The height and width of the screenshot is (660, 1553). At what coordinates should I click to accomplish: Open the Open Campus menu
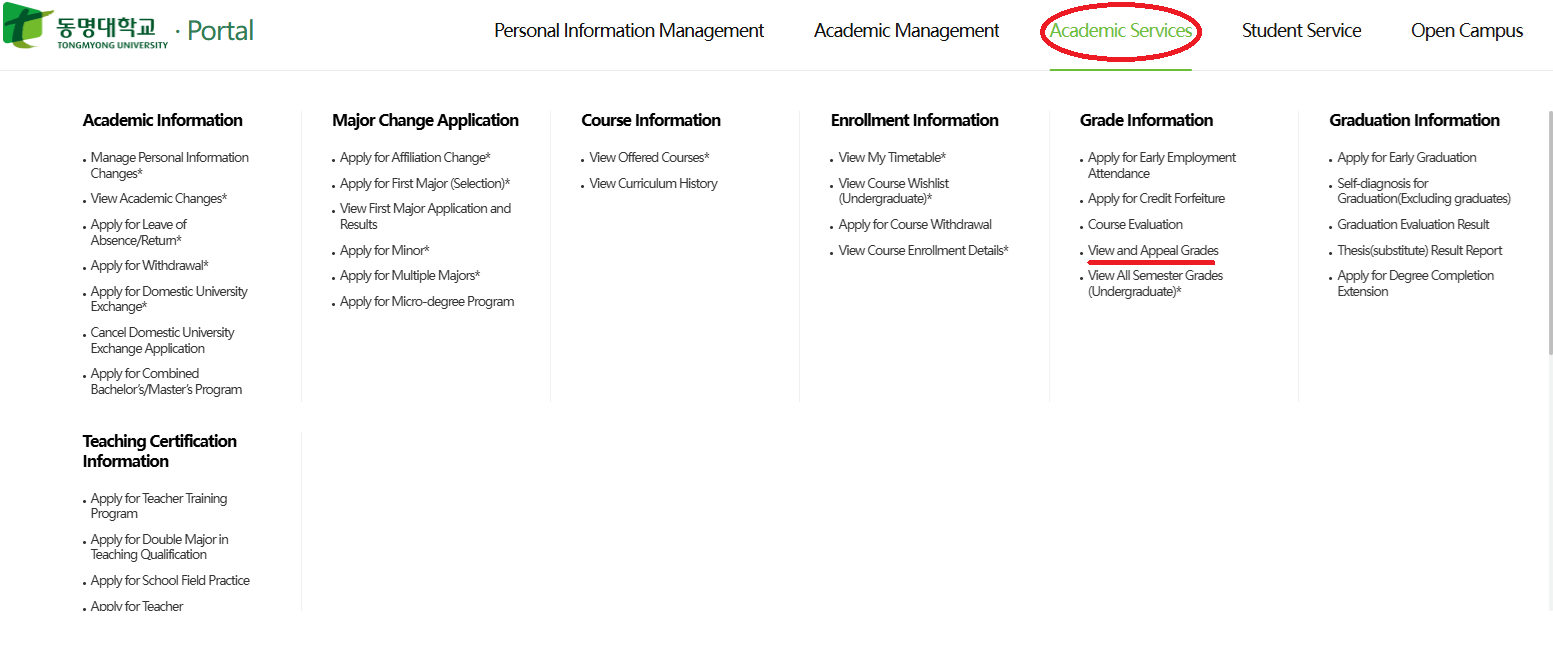tap(1466, 31)
